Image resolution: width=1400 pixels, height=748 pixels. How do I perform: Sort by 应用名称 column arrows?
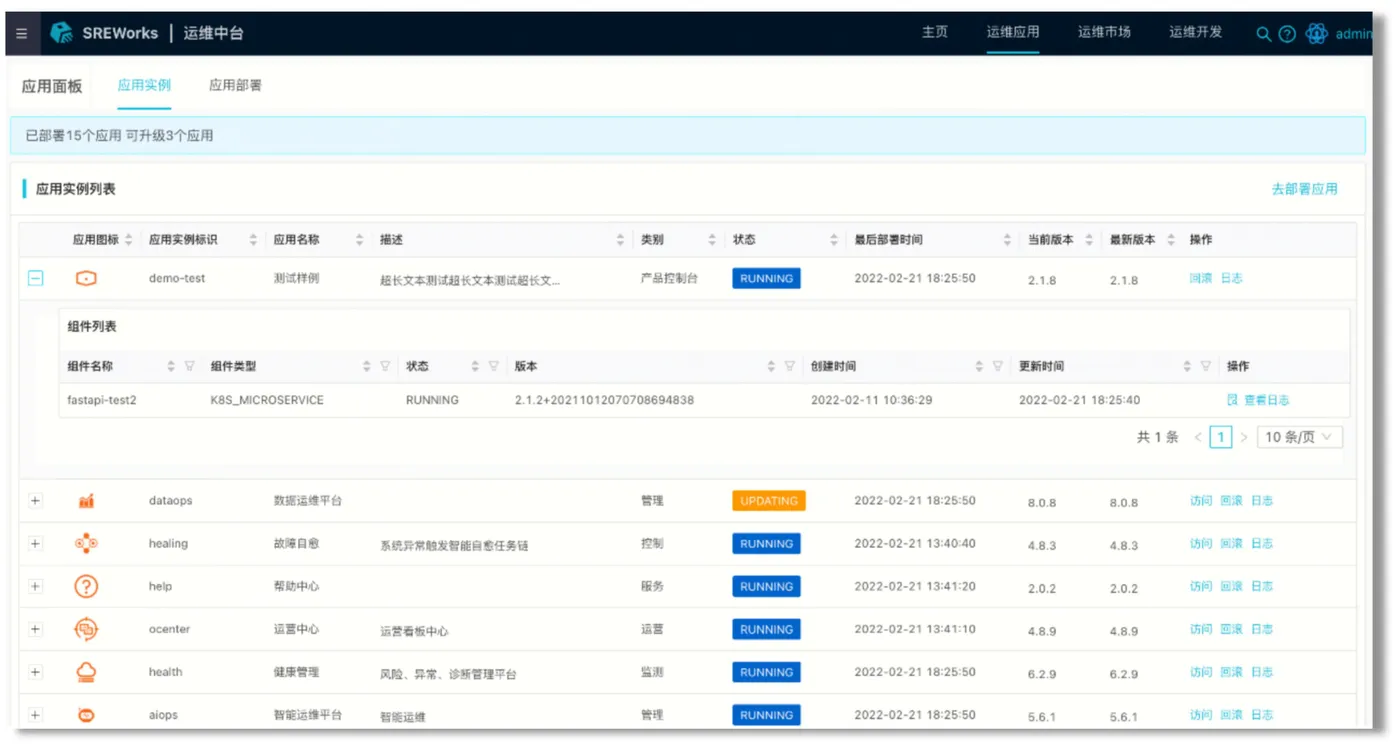point(359,240)
